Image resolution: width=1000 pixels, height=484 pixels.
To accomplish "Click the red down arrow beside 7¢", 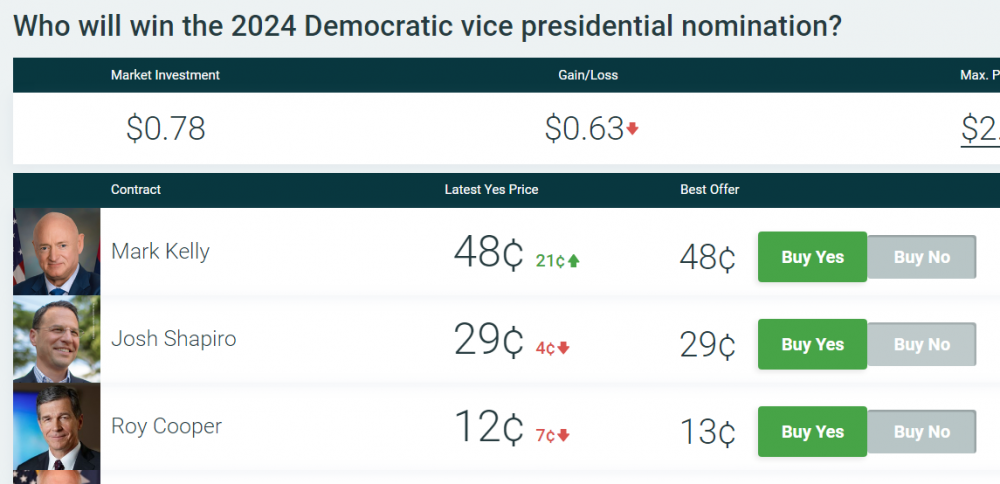I will [564, 435].
